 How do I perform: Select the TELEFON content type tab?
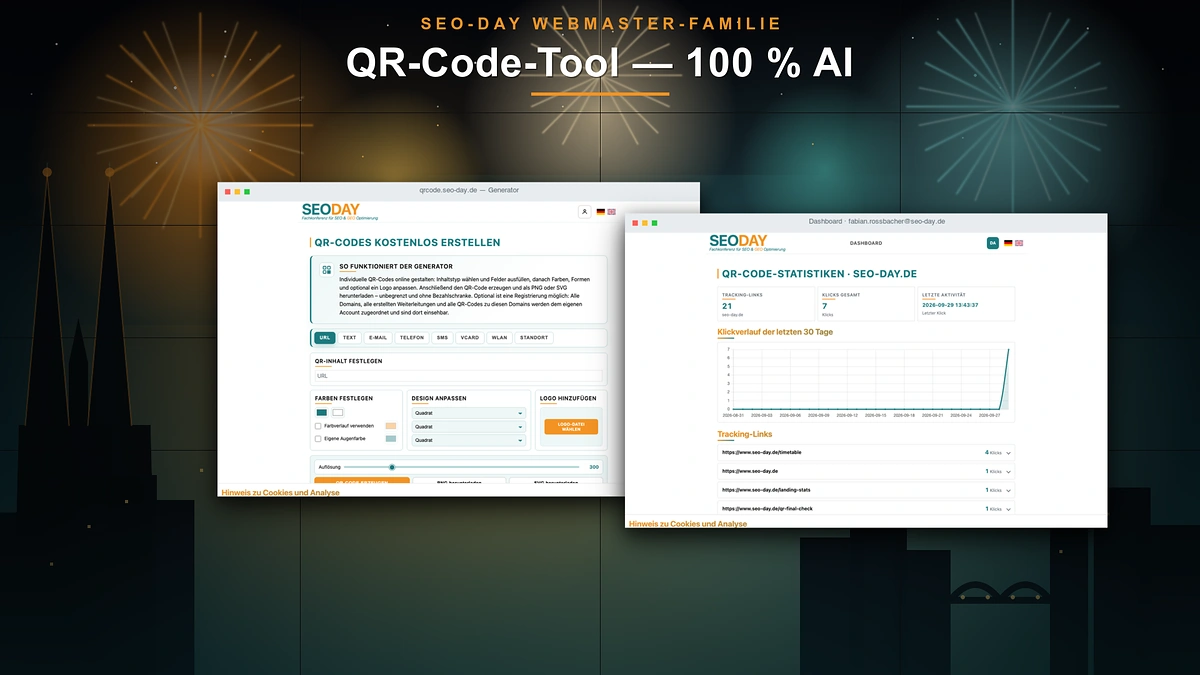pyautogui.click(x=412, y=338)
